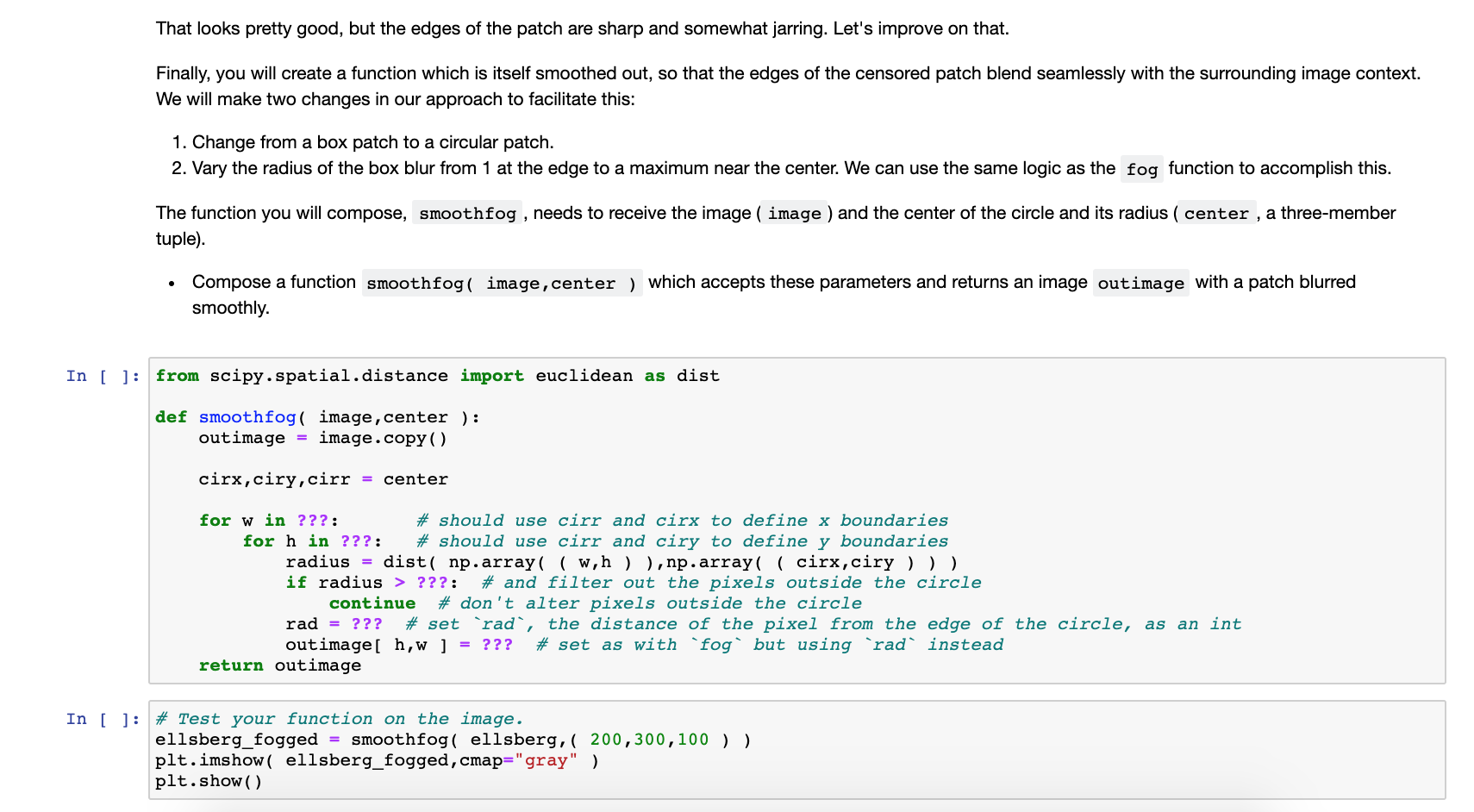The image size is (1474, 812).
Task: Click the ??? placeholder in the outer for loop
Action: pyautogui.click(x=312, y=520)
